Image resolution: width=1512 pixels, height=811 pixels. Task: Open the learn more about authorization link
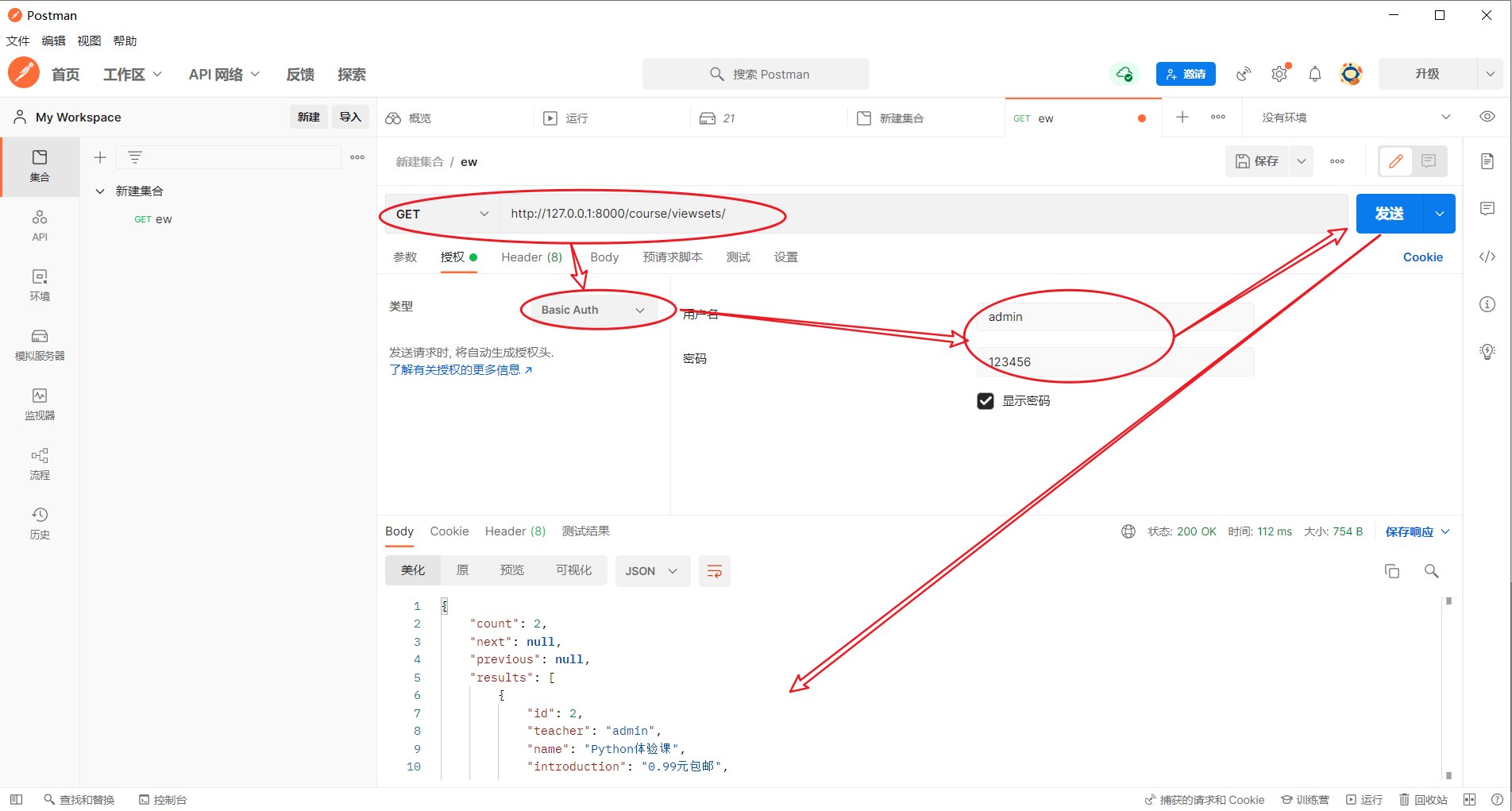click(461, 370)
